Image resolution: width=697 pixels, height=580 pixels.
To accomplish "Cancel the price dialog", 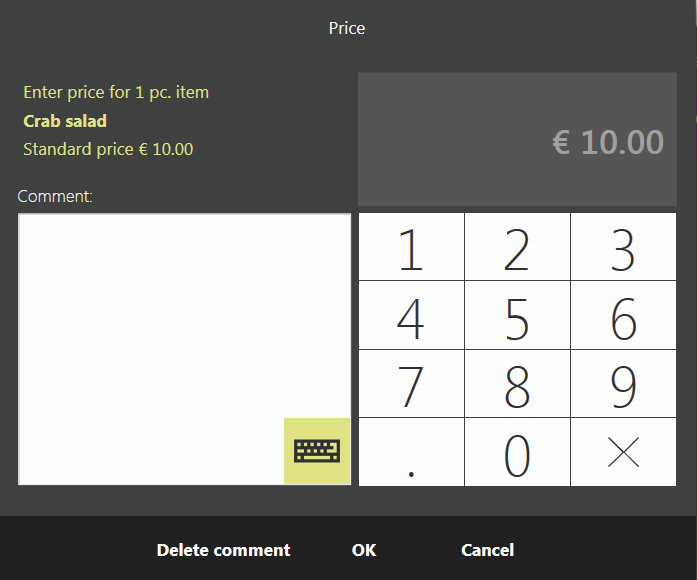I will pyautogui.click(x=487, y=550).
